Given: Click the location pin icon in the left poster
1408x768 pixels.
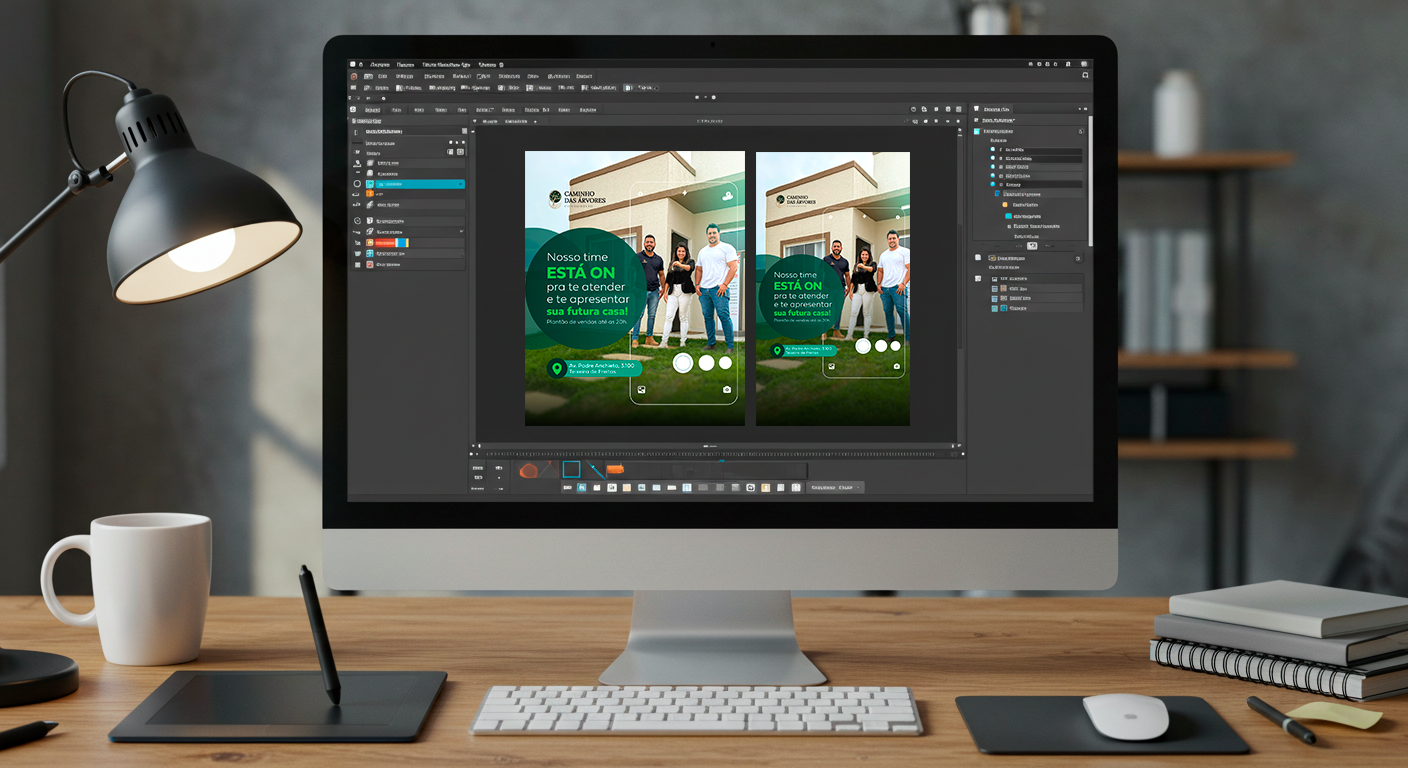Looking at the screenshot, I should pyautogui.click(x=557, y=369).
